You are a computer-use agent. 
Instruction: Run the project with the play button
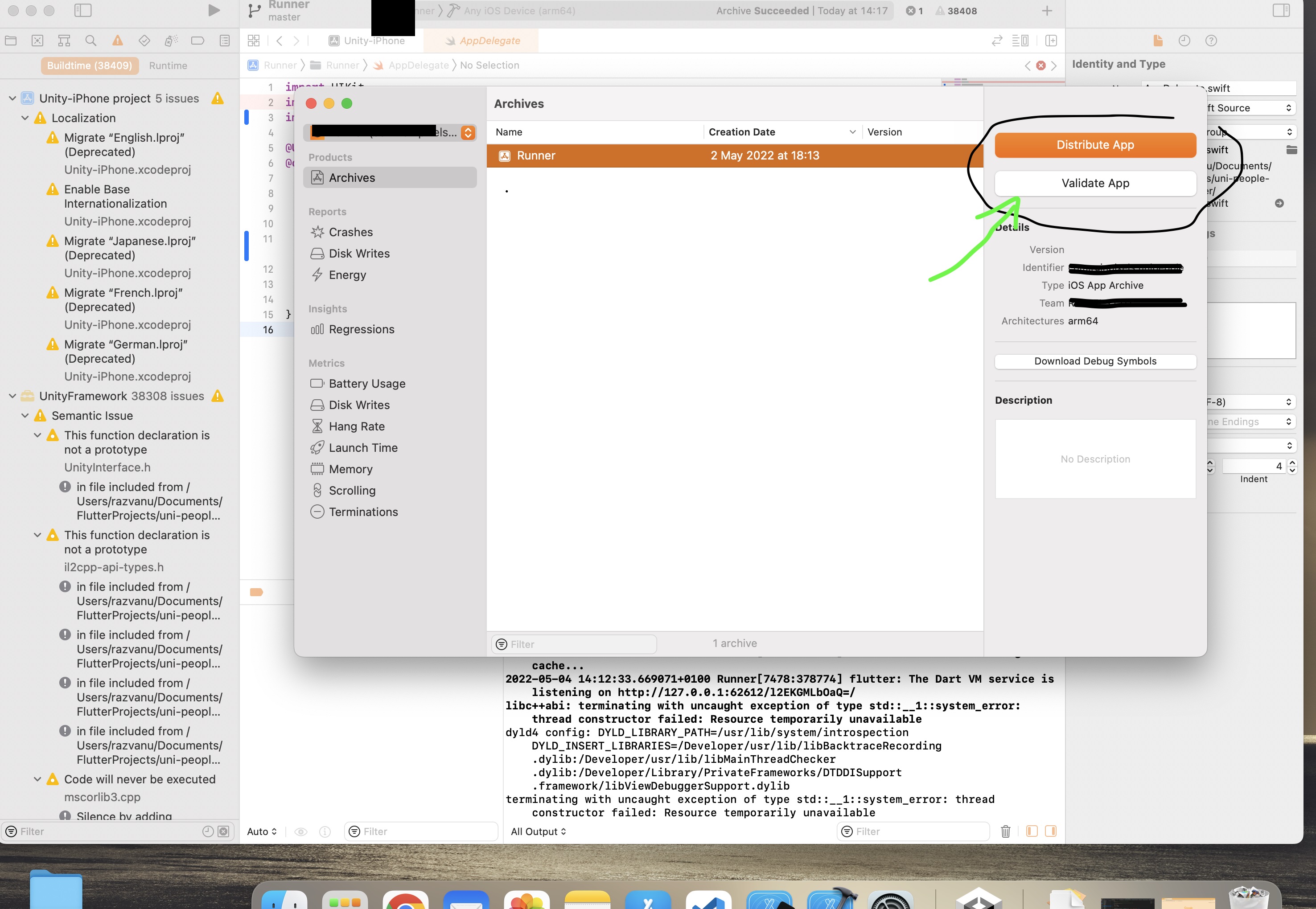coord(214,10)
